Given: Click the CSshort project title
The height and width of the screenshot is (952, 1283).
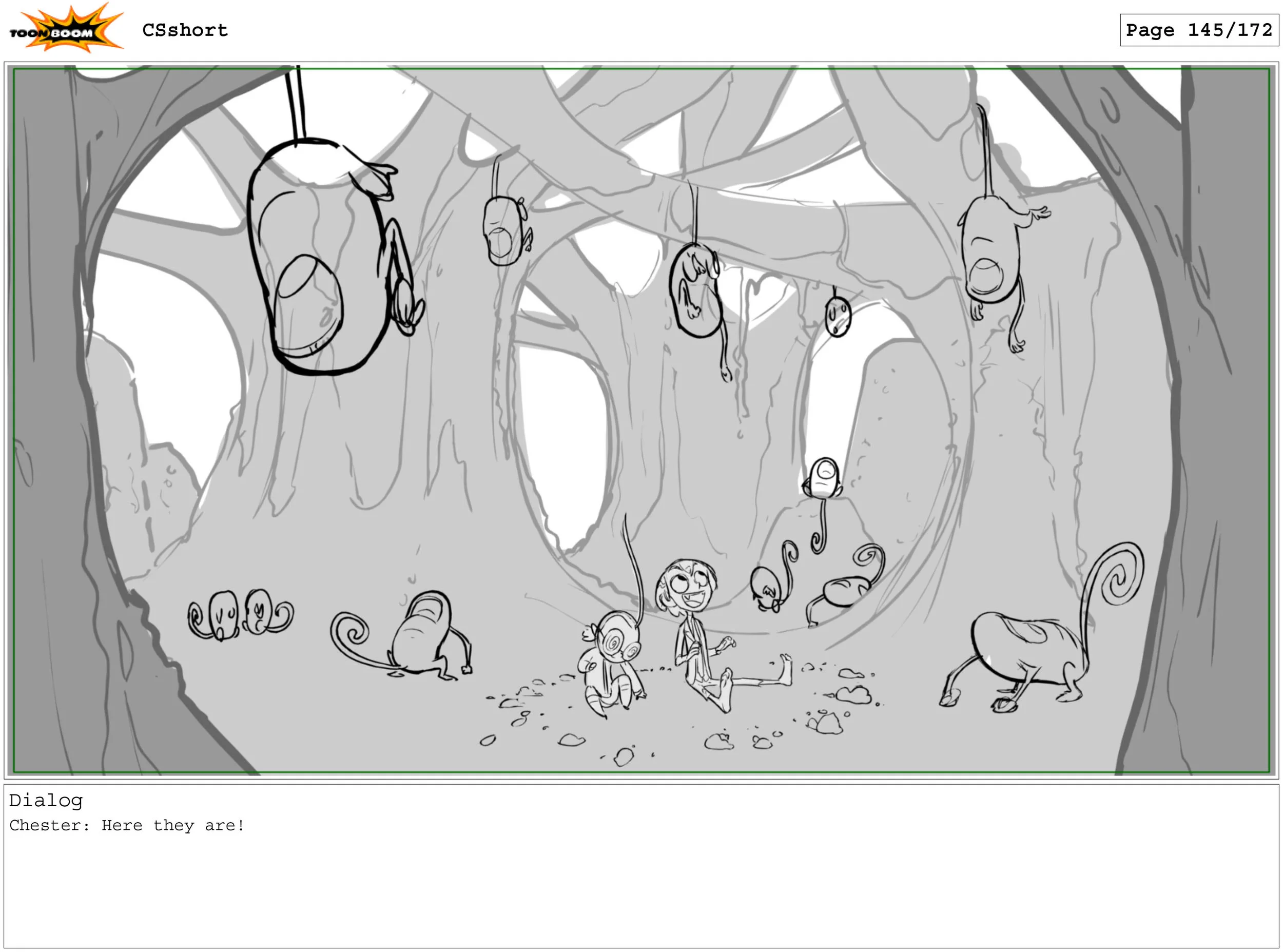Looking at the screenshot, I should click(x=185, y=30).
